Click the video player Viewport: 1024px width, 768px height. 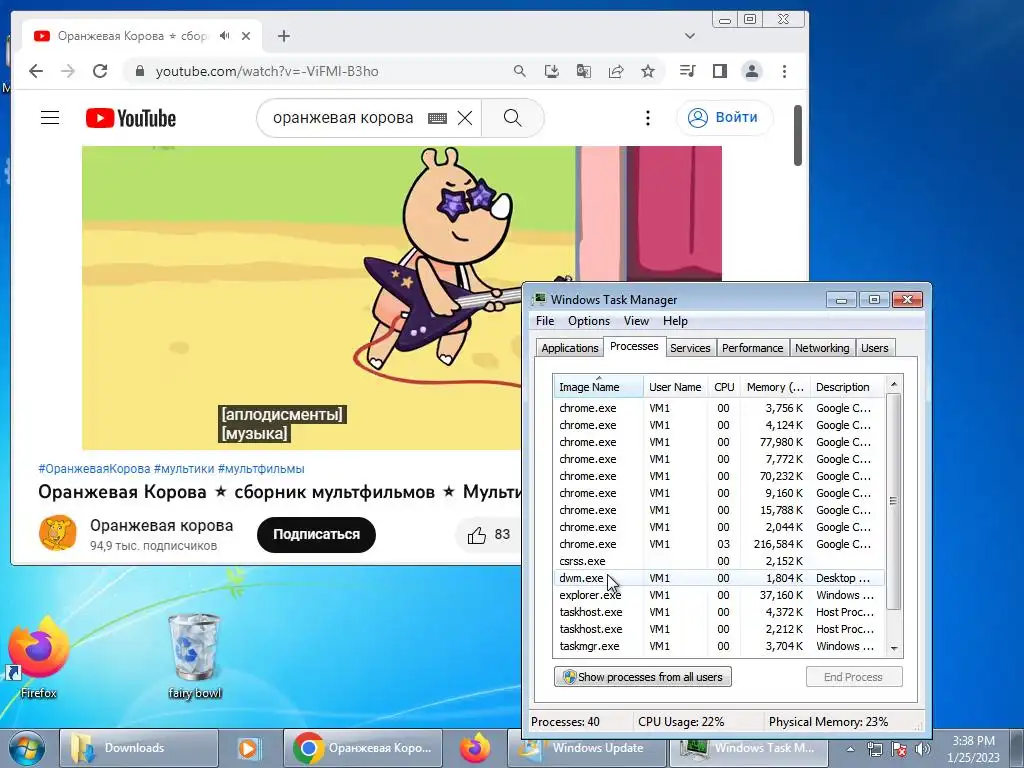304,297
